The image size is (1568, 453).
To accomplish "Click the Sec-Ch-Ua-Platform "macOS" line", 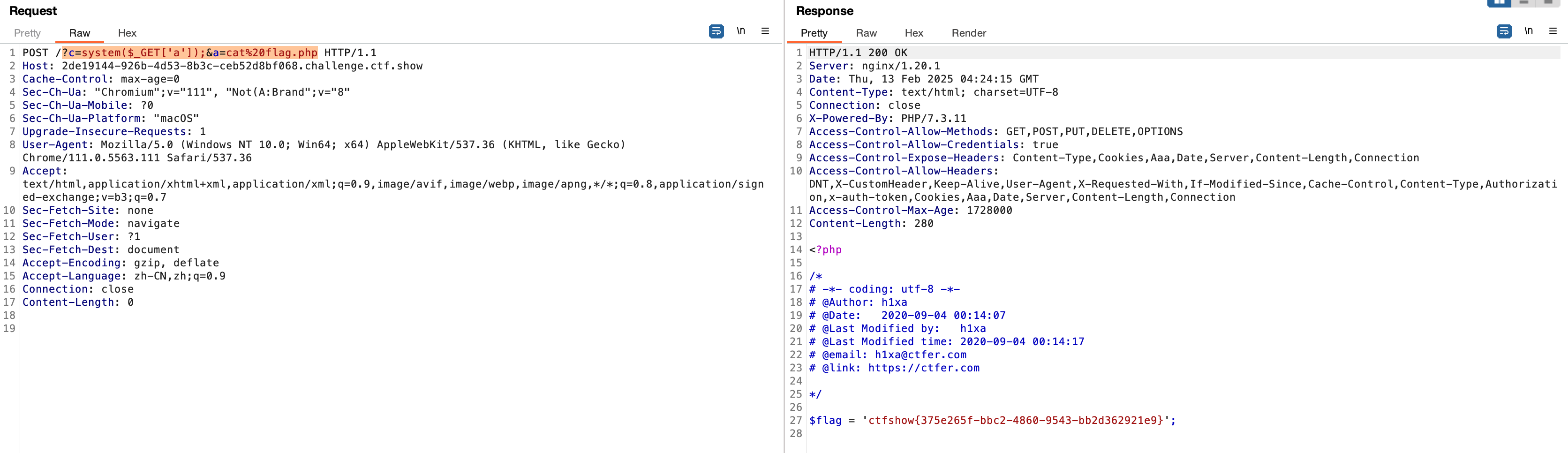I will click(111, 118).
